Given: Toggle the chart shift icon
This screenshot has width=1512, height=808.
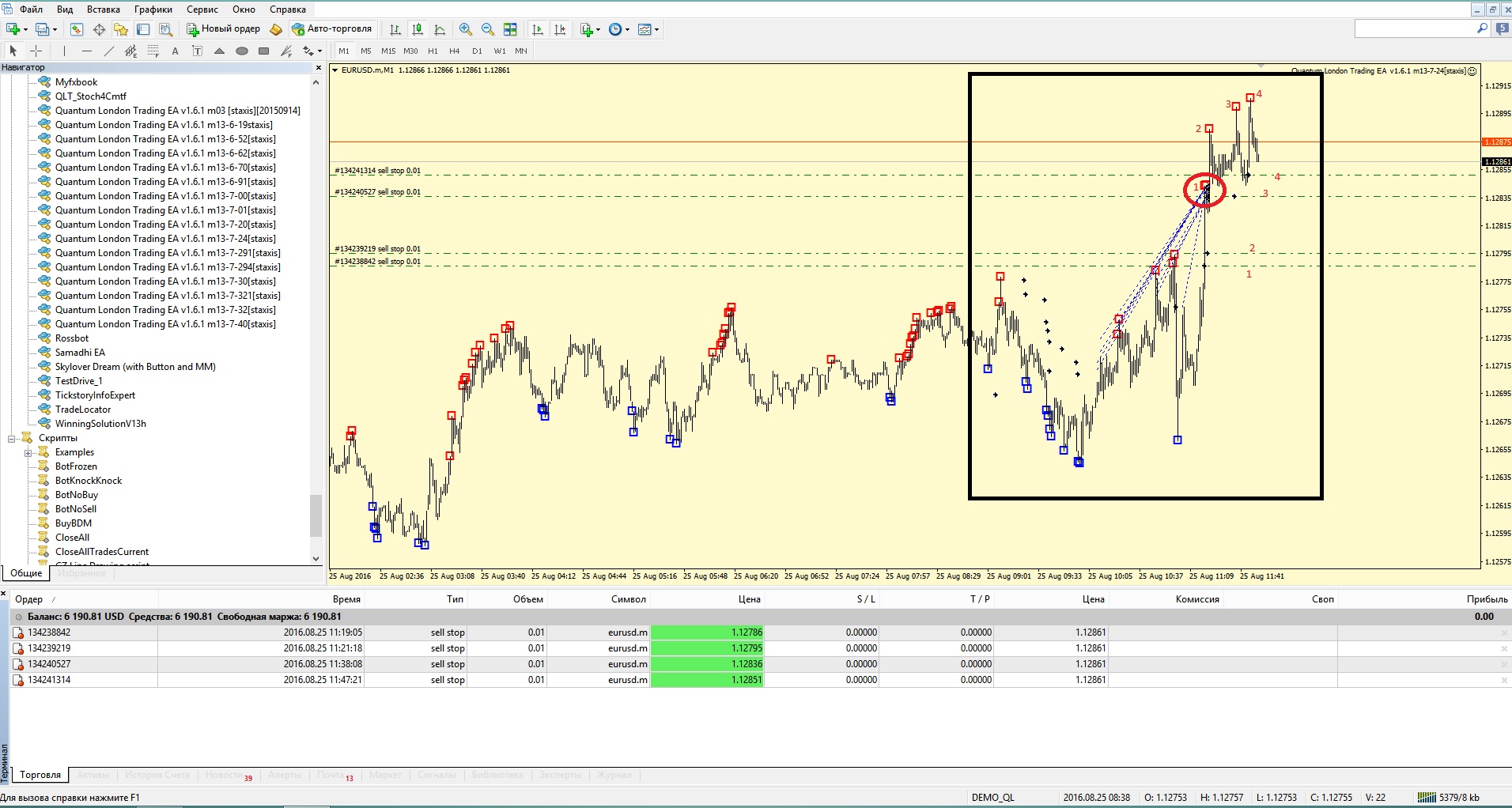Looking at the screenshot, I should pyautogui.click(x=560, y=29).
